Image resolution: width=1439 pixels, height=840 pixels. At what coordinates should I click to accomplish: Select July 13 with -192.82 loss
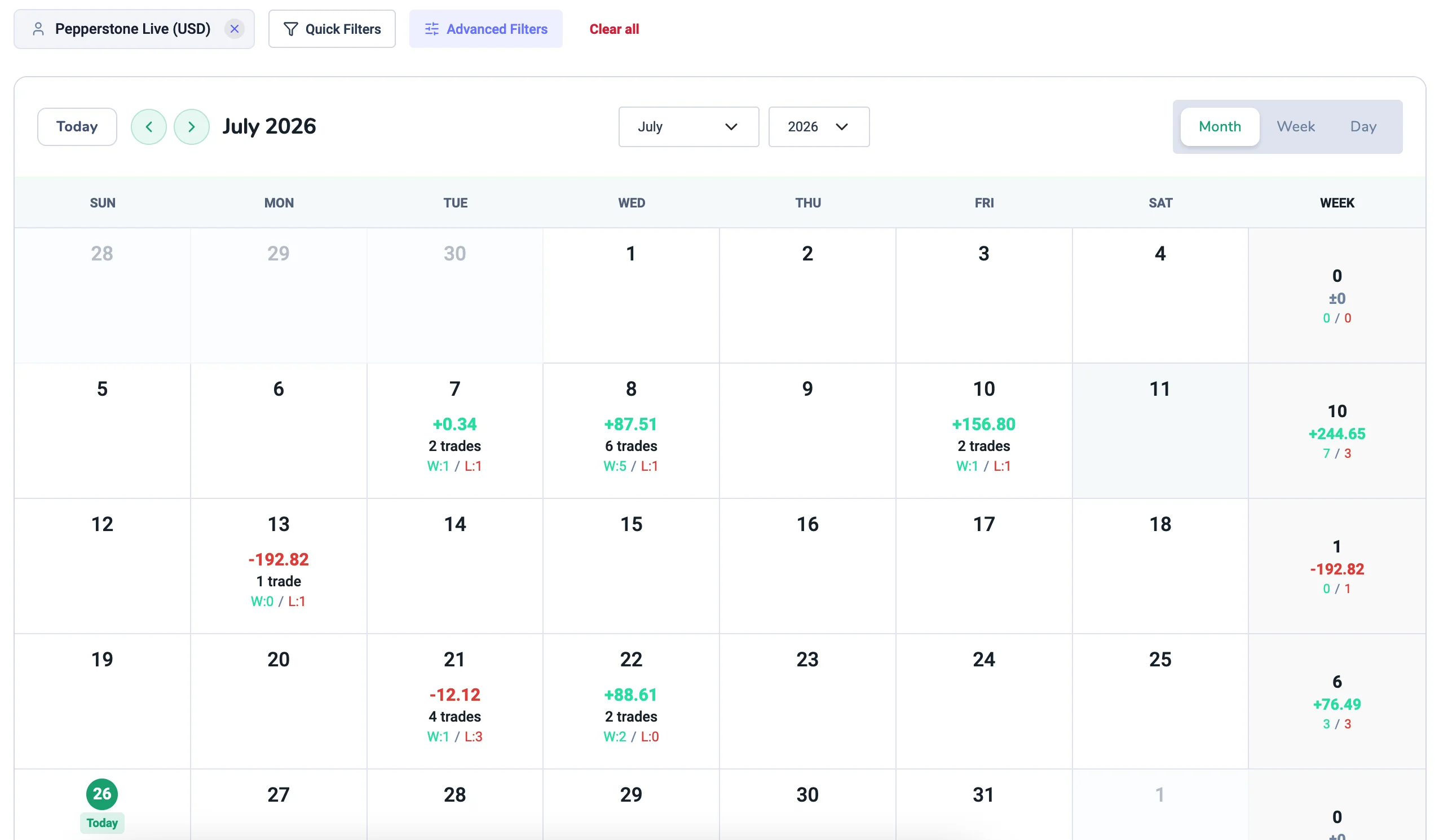279,566
